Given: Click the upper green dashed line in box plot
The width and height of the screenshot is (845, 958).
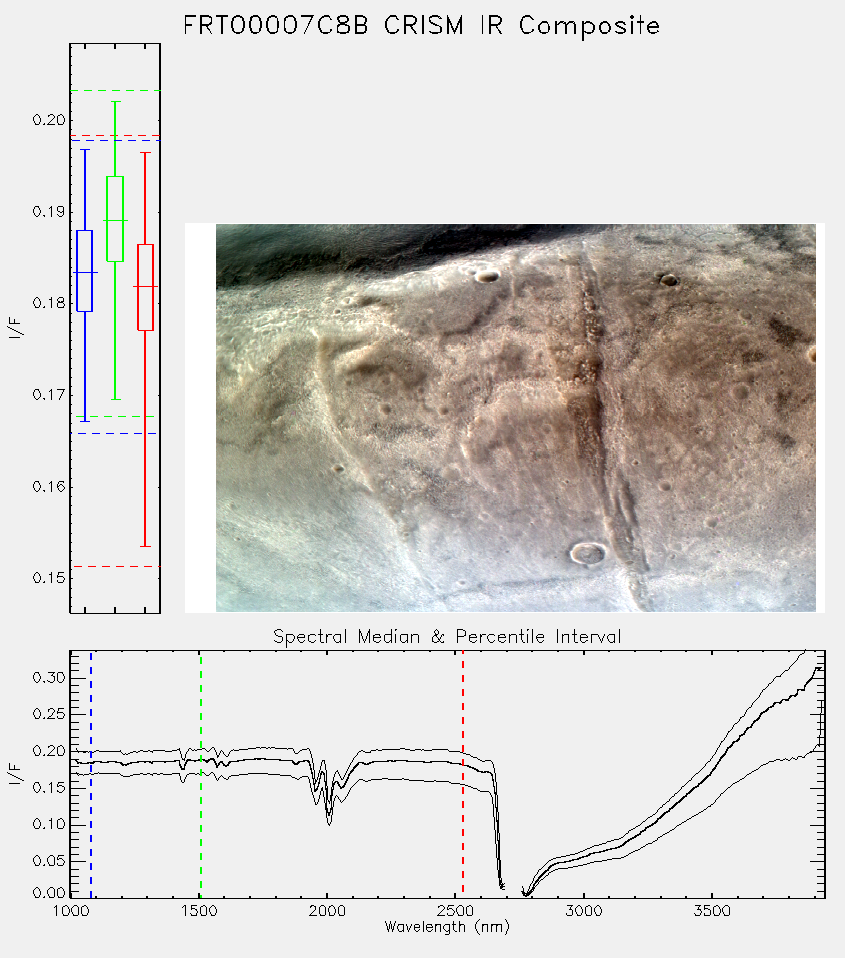Looking at the screenshot, I should point(115,90).
